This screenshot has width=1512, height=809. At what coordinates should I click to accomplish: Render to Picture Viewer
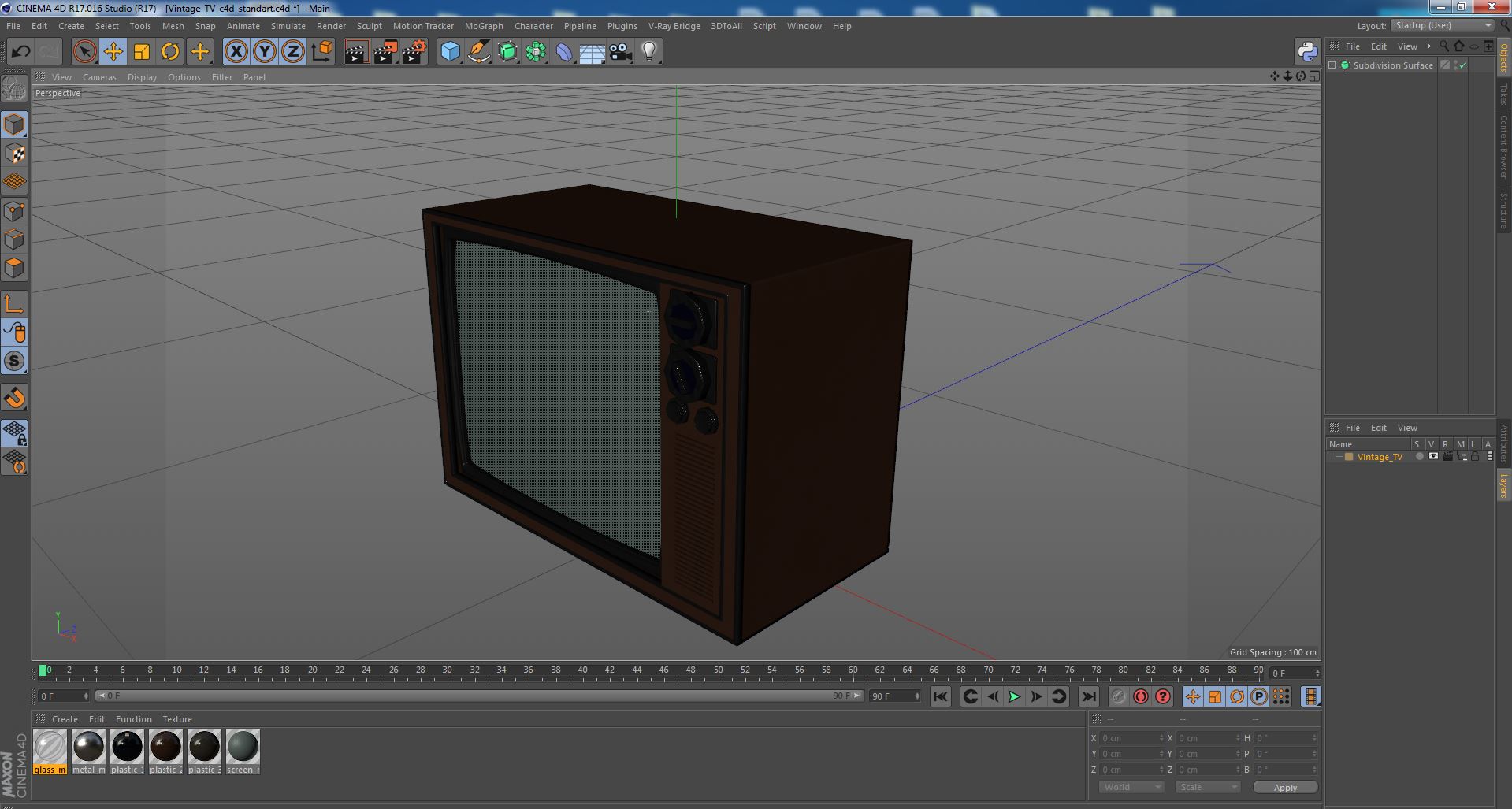click(385, 52)
